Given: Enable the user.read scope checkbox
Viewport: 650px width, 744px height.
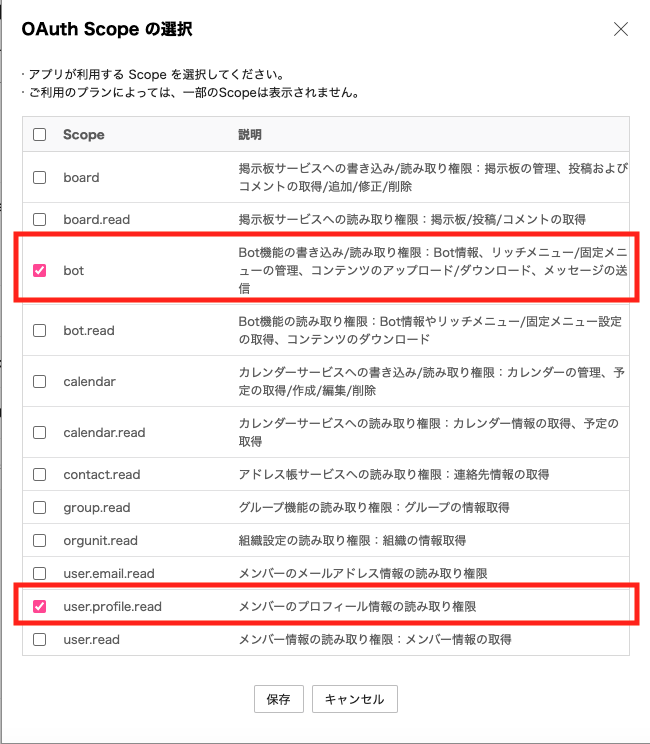Looking at the screenshot, I should (x=40, y=639).
